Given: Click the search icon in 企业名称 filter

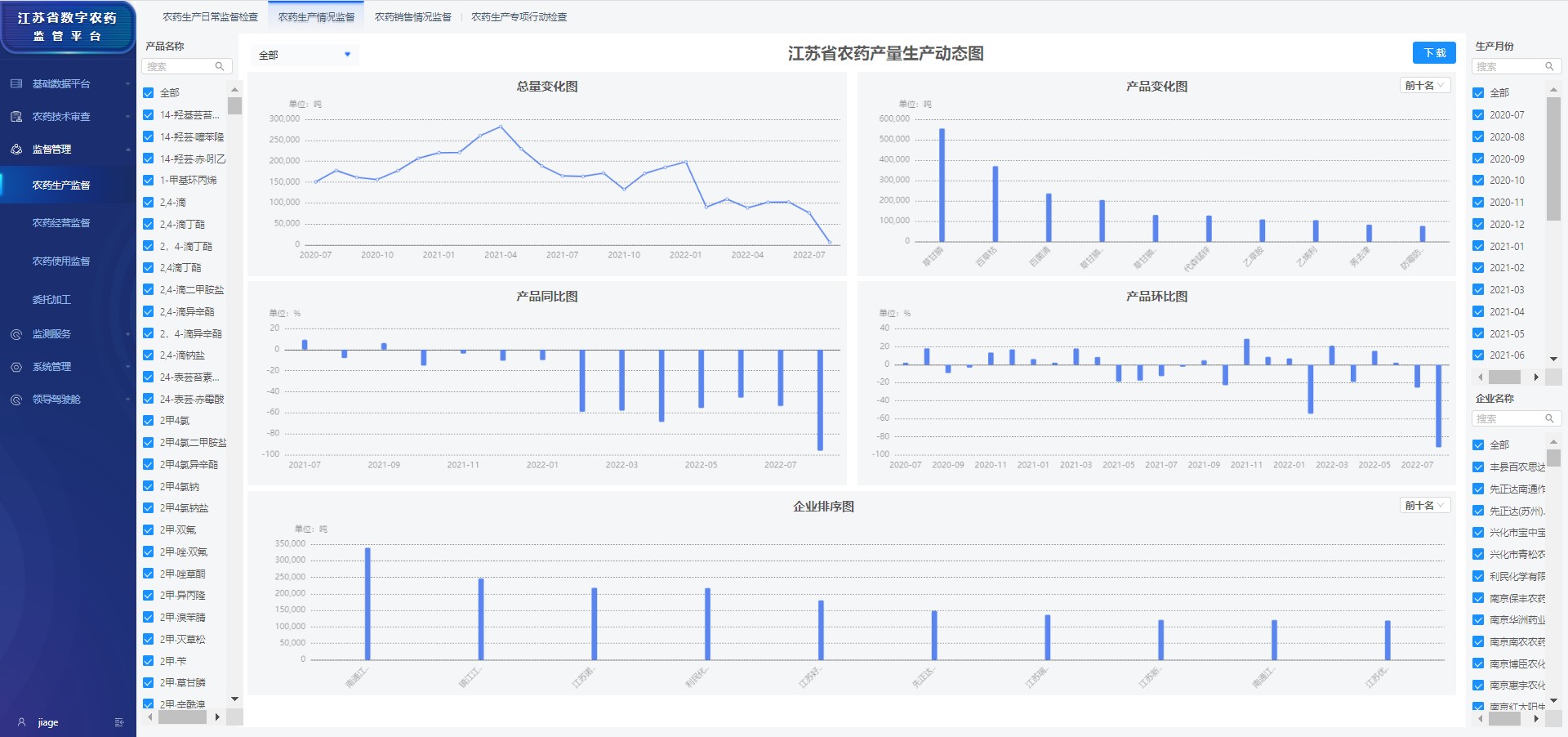Looking at the screenshot, I should point(1548,419).
